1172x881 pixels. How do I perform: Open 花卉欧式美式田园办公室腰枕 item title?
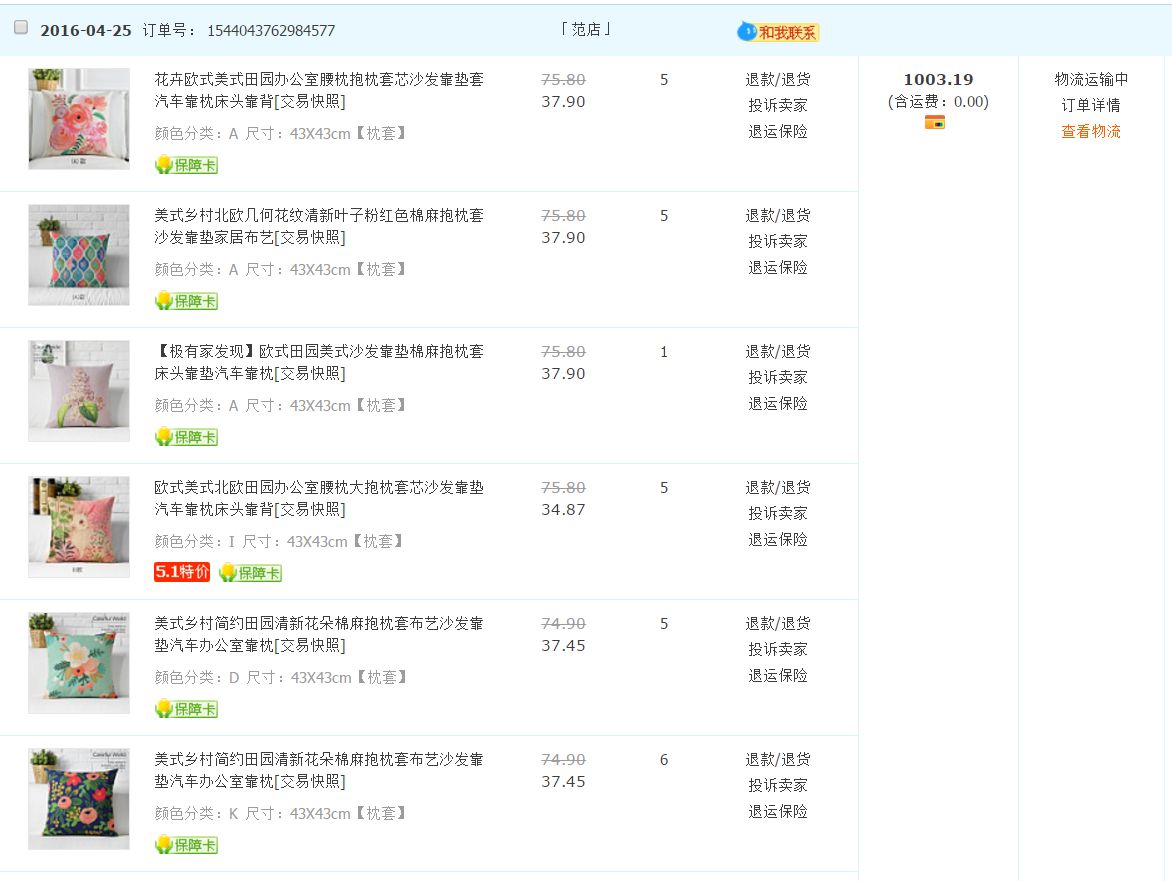point(319,90)
